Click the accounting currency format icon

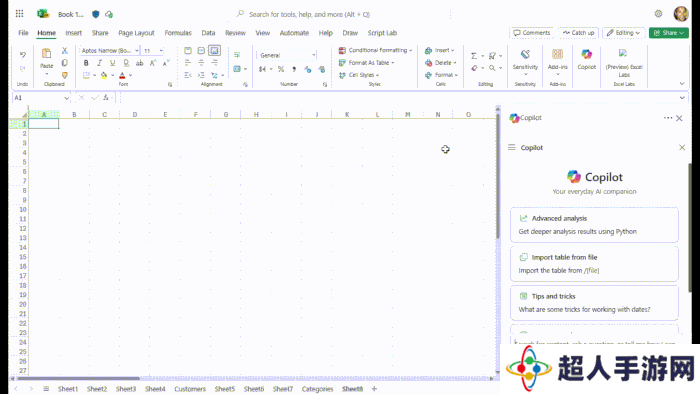[x=262, y=69]
